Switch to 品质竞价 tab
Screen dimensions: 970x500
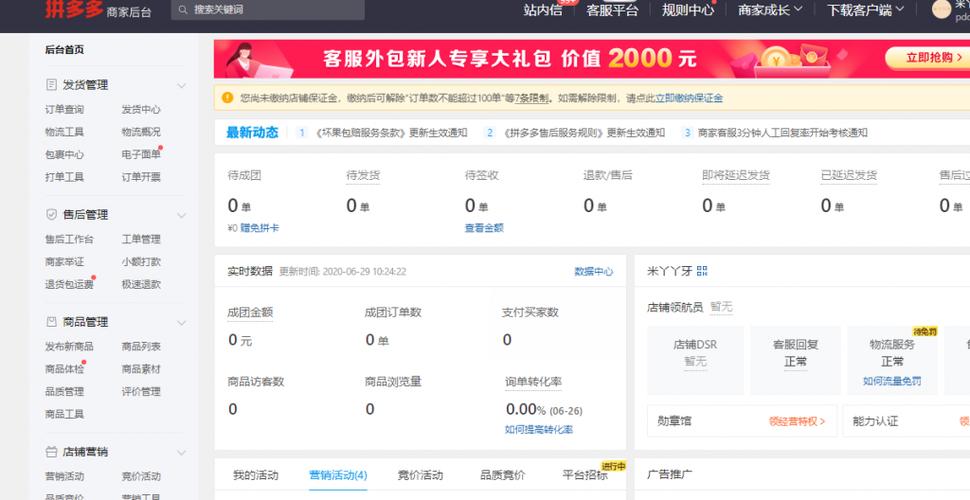coord(502,475)
